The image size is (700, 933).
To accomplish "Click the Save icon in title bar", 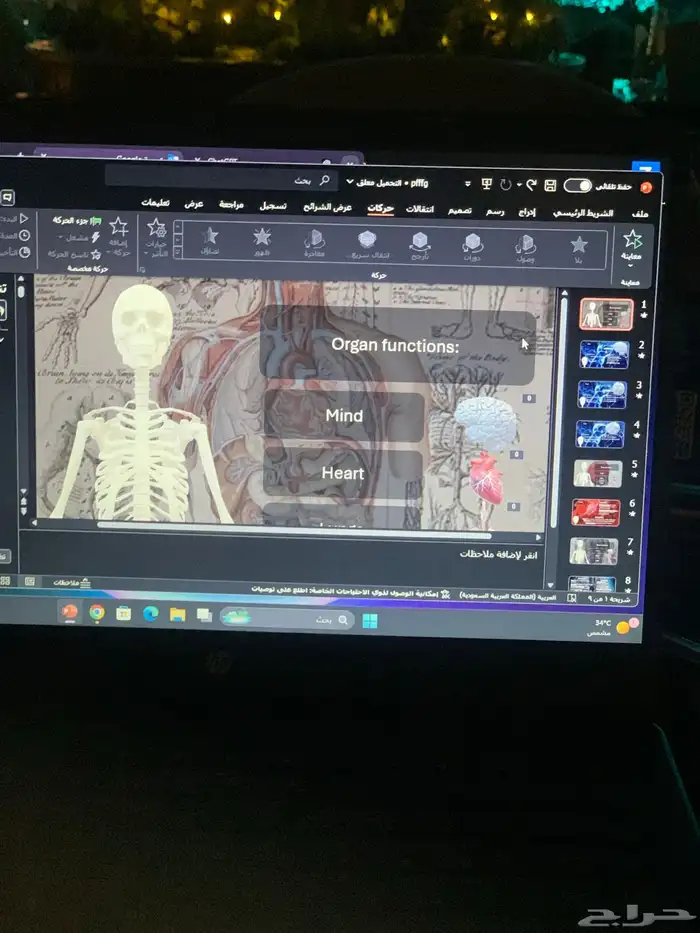I will (551, 185).
